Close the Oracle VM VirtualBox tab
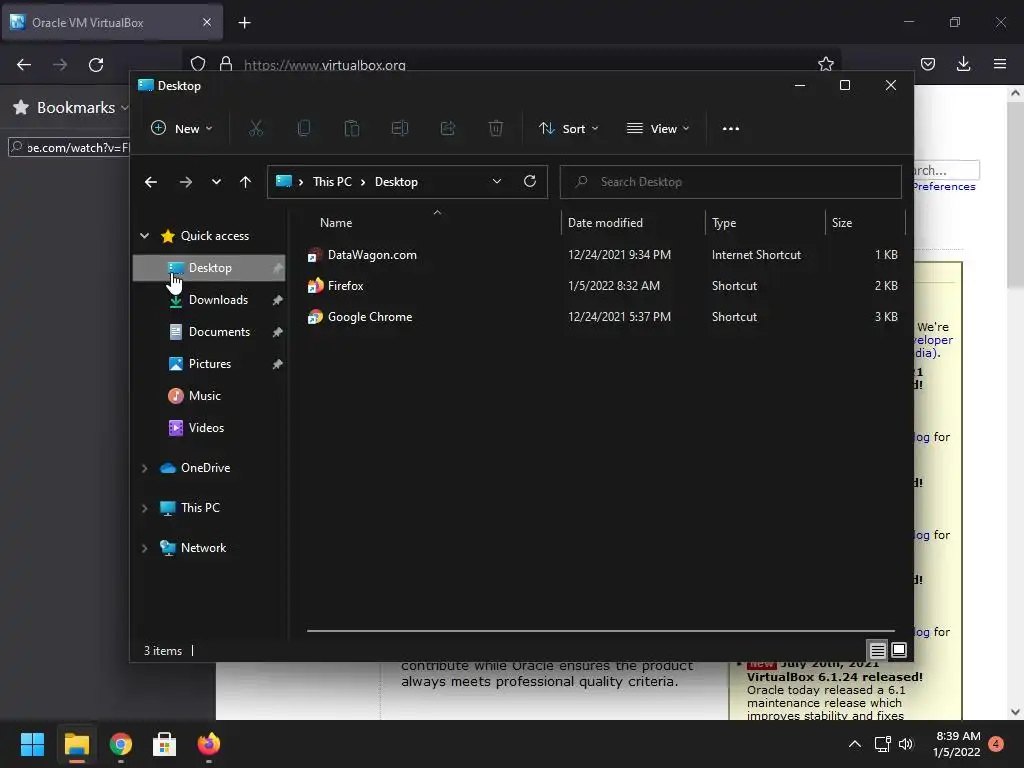Screen dimensions: 1024x768 (x=206, y=22)
